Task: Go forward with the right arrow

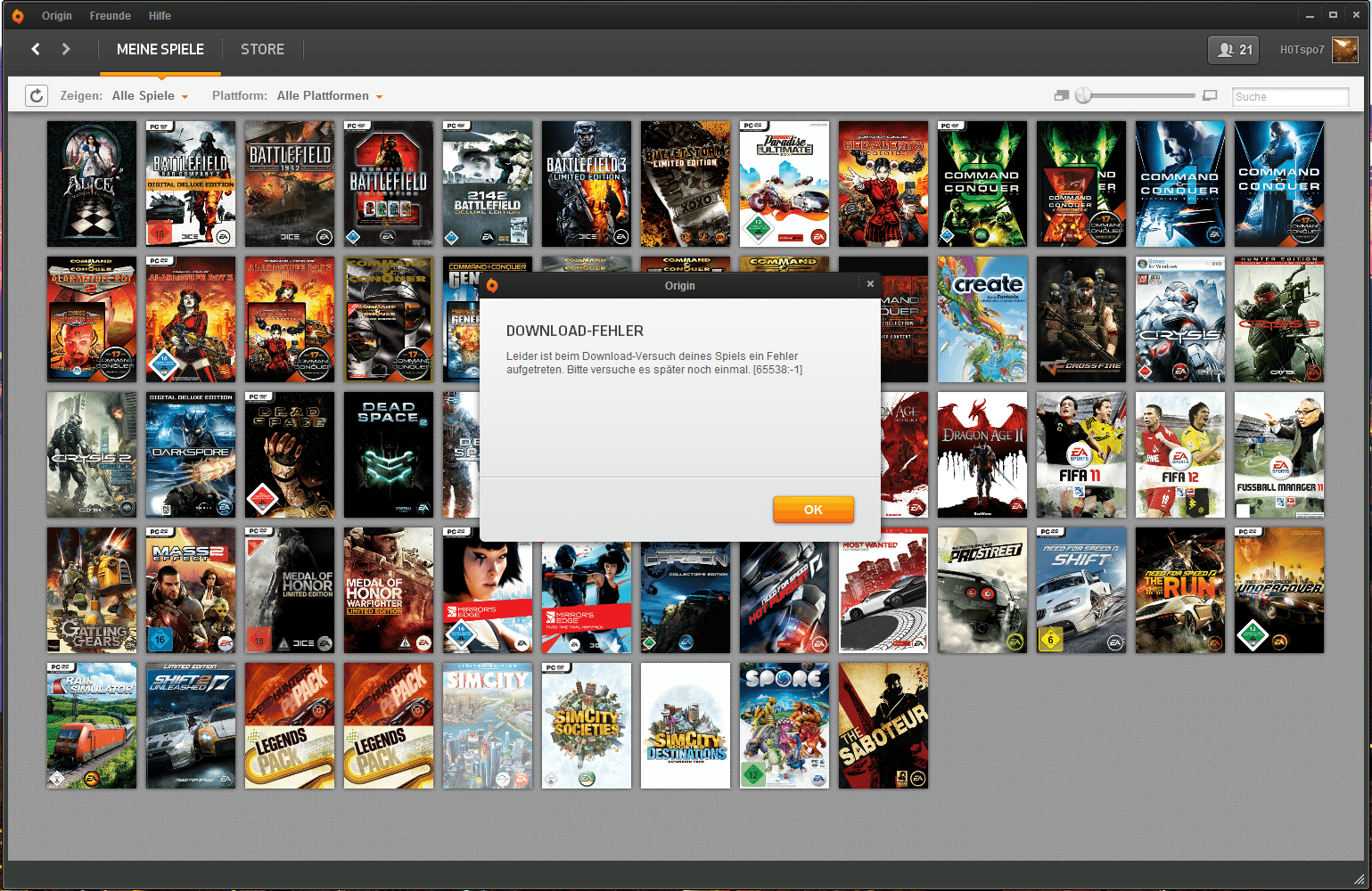Action: point(66,49)
